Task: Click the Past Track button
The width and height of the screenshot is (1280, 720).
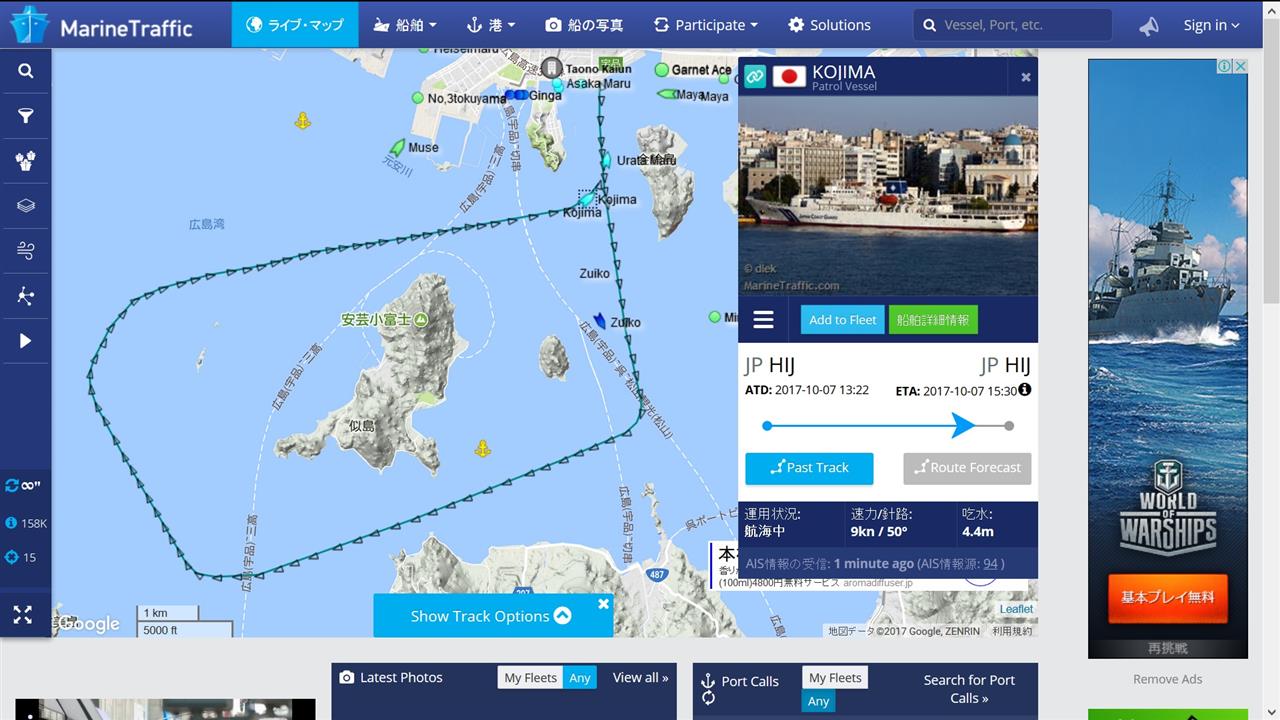Action: pyautogui.click(x=809, y=468)
